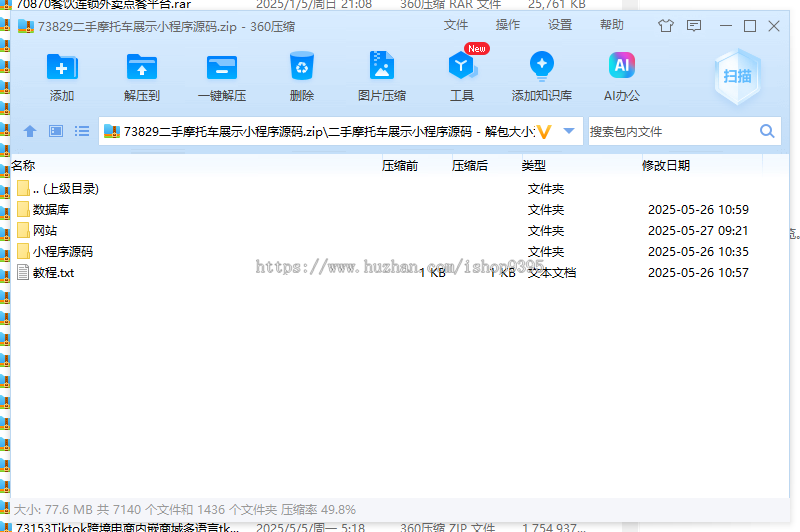Click the 添加知识库 lightbulb icon
This screenshot has height=532, width=800.
pyautogui.click(x=542, y=66)
